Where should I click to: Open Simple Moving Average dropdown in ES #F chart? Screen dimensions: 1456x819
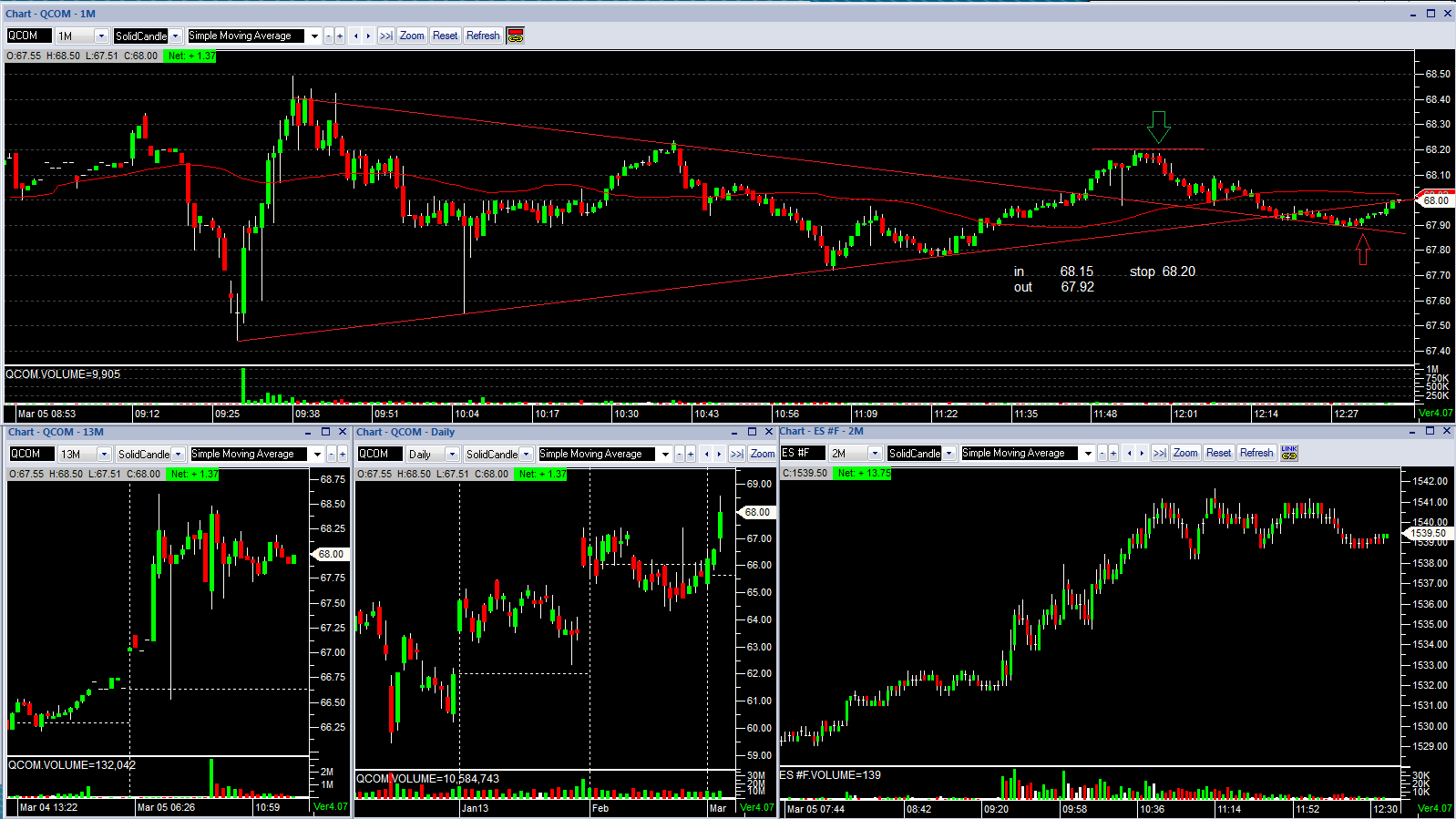click(x=1088, y=453)
